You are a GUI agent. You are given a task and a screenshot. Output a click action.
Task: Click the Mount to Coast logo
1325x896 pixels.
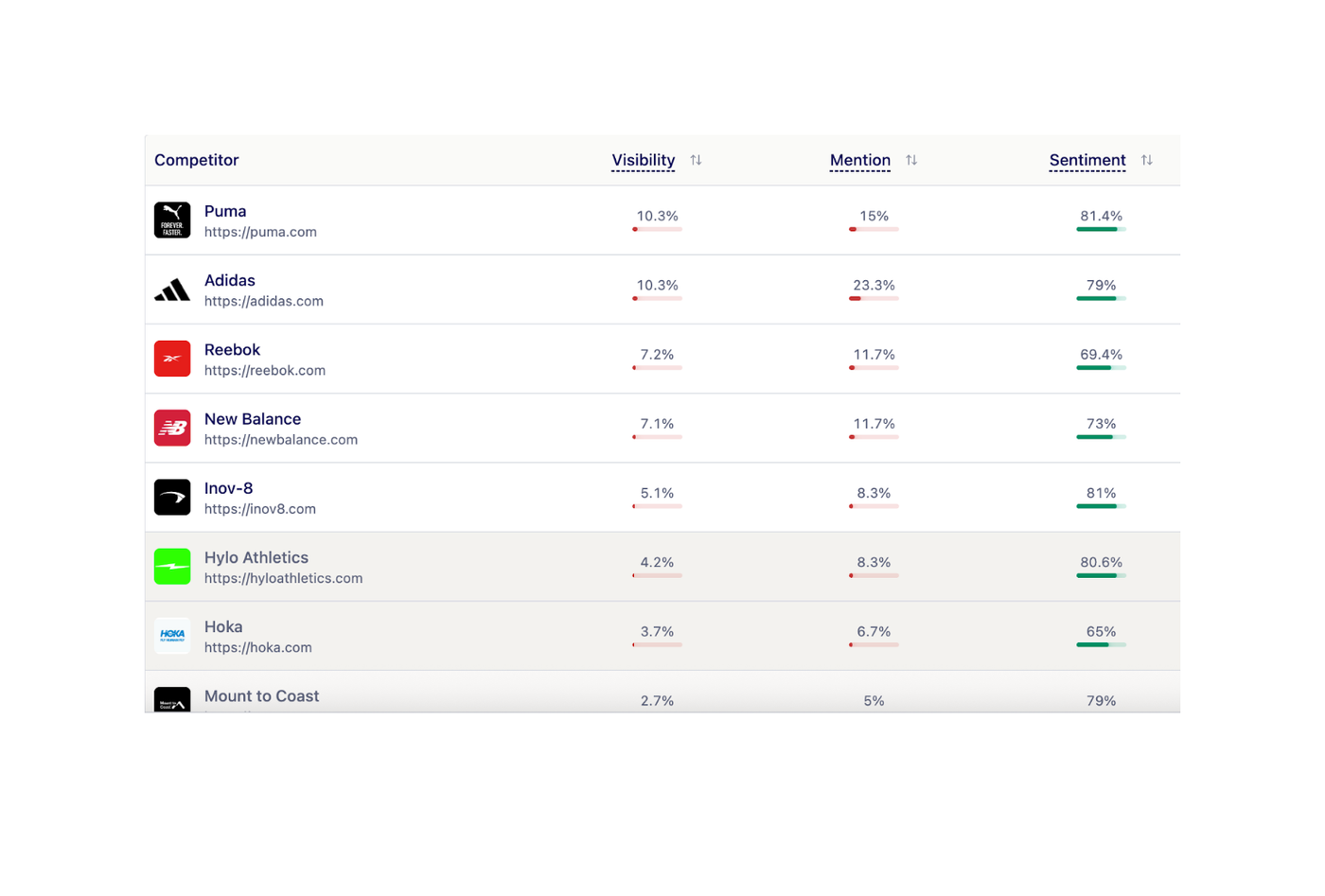(x=172, y=699)
